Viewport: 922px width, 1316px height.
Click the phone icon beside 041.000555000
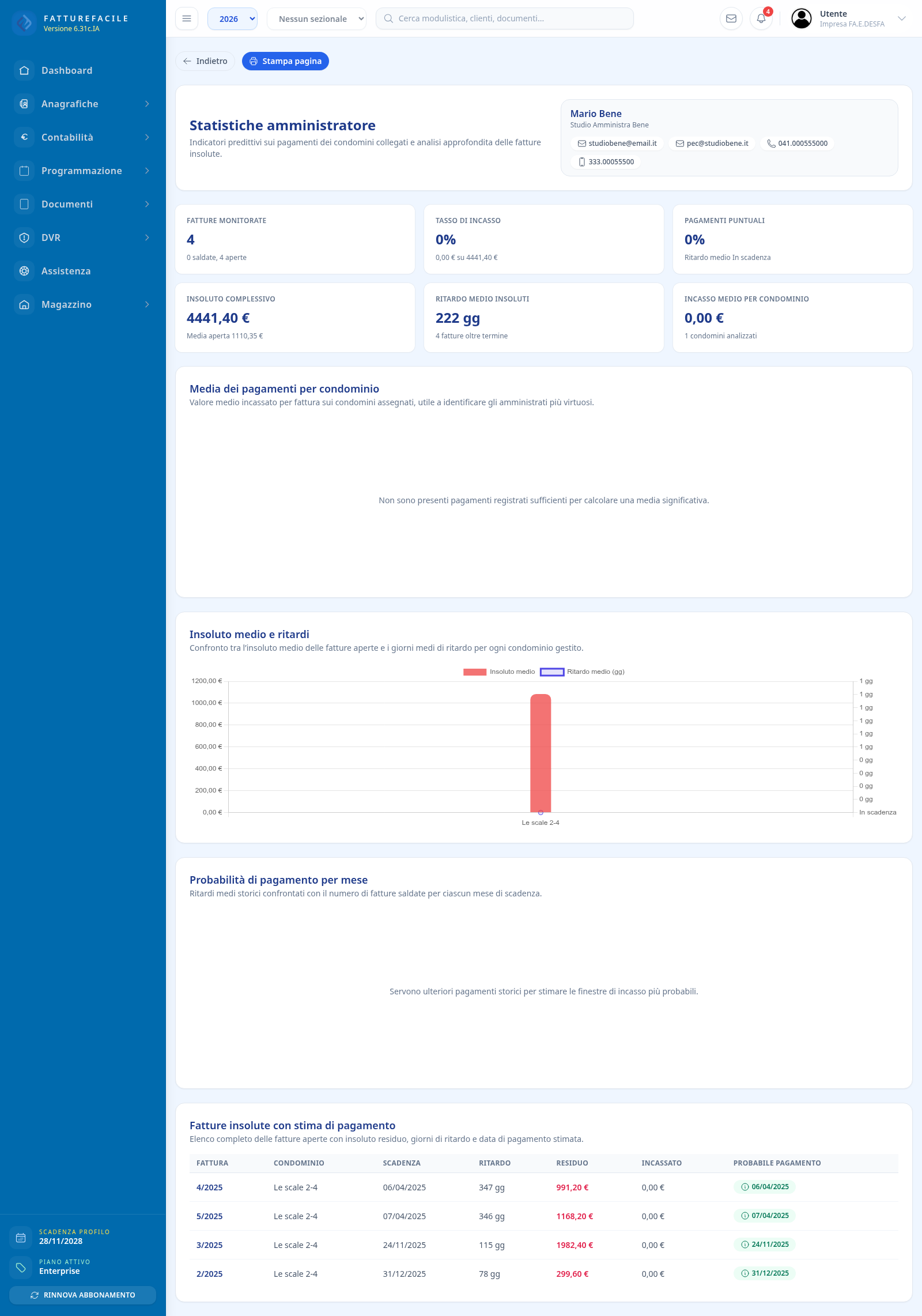(x=771, y=144)
